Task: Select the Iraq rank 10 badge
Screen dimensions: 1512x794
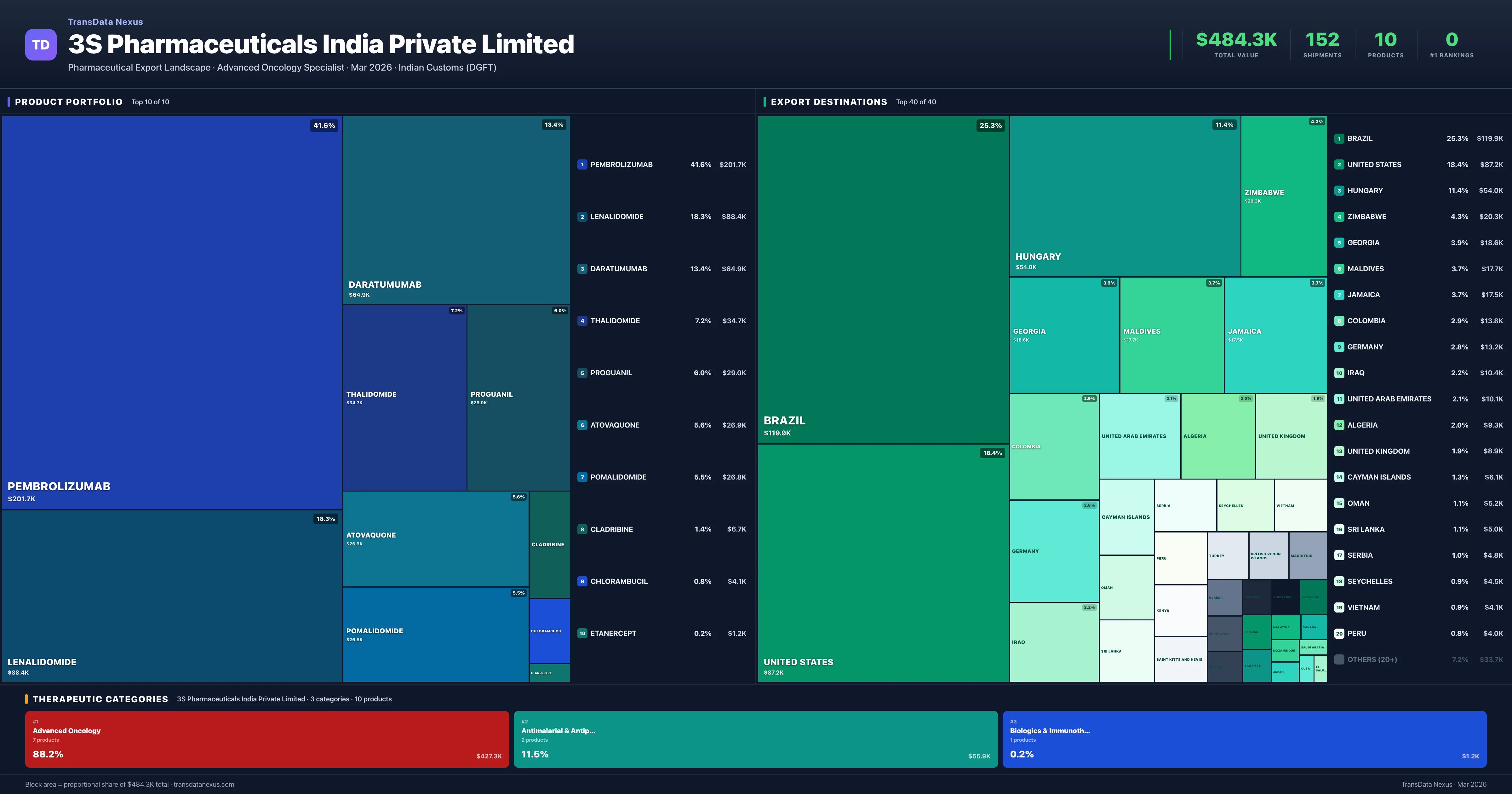Action: (x=1339, y=373)
